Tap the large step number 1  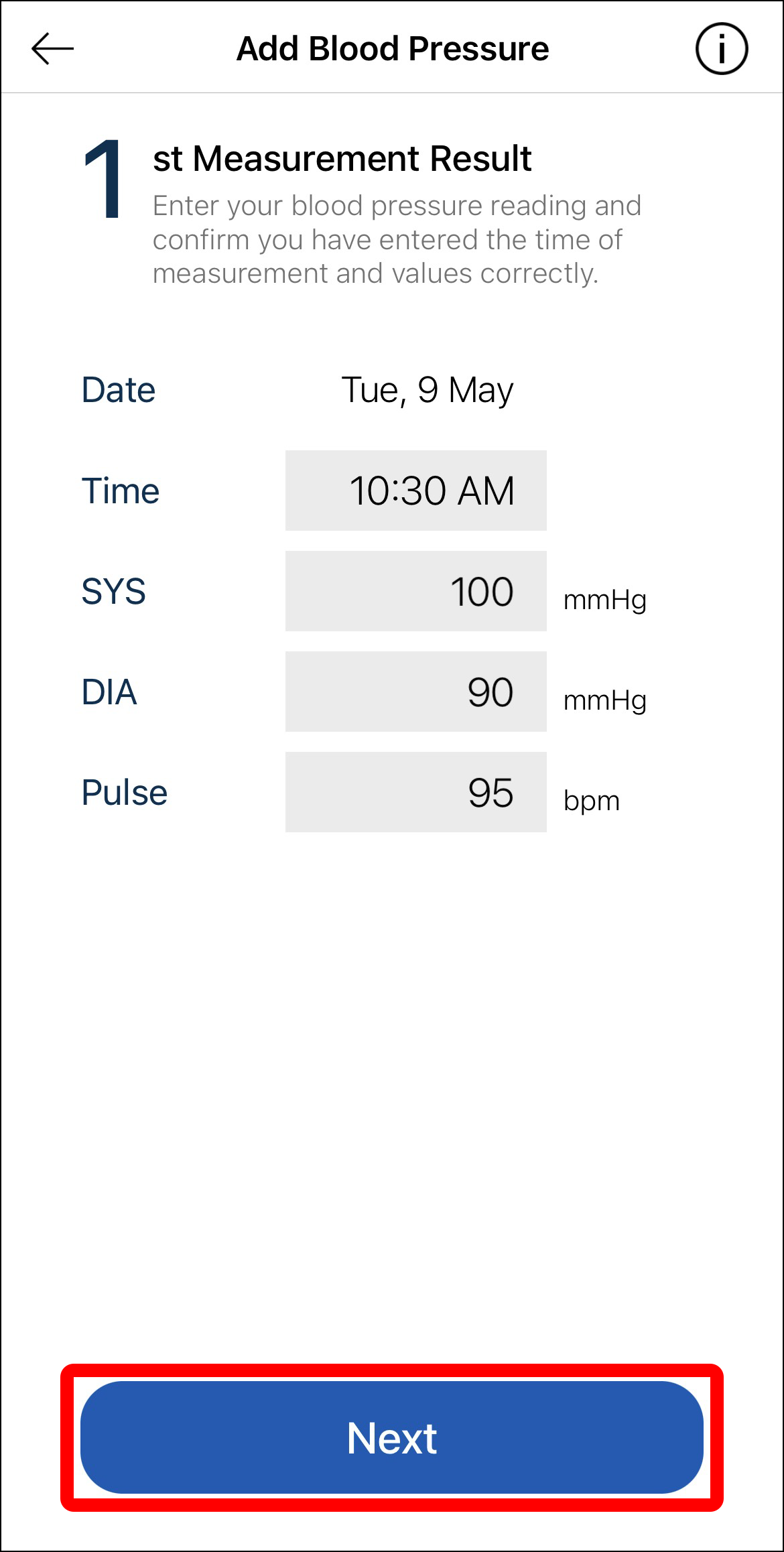[103, 180]
